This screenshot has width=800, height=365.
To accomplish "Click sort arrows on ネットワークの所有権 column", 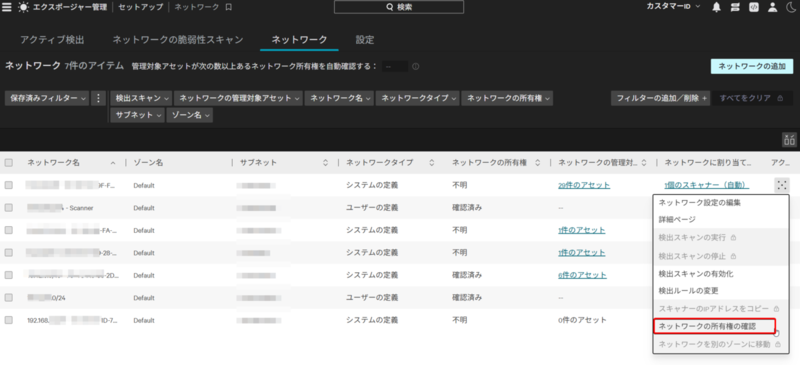I will pos(537,163).
